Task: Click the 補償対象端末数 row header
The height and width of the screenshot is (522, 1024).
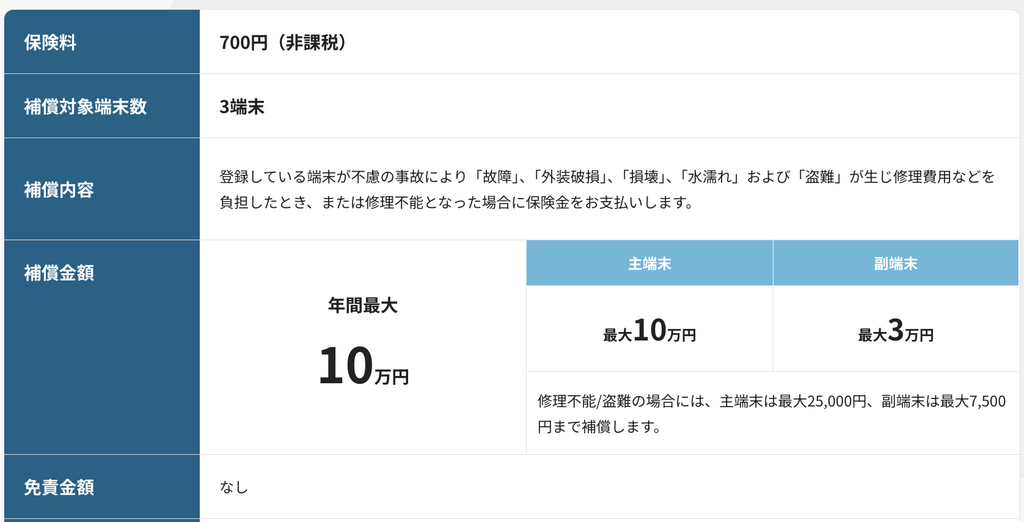Action: [85, 107]
